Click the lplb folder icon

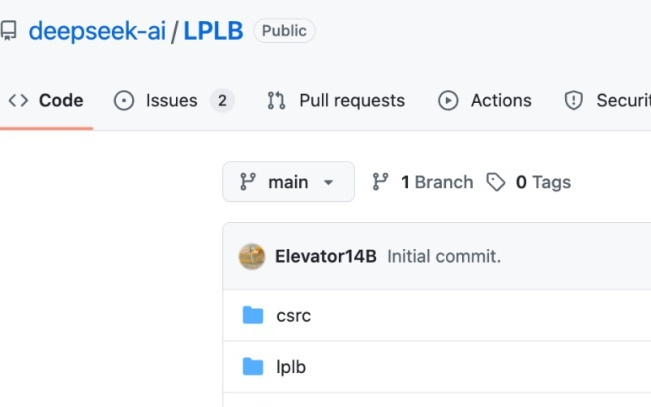(253, 367)
